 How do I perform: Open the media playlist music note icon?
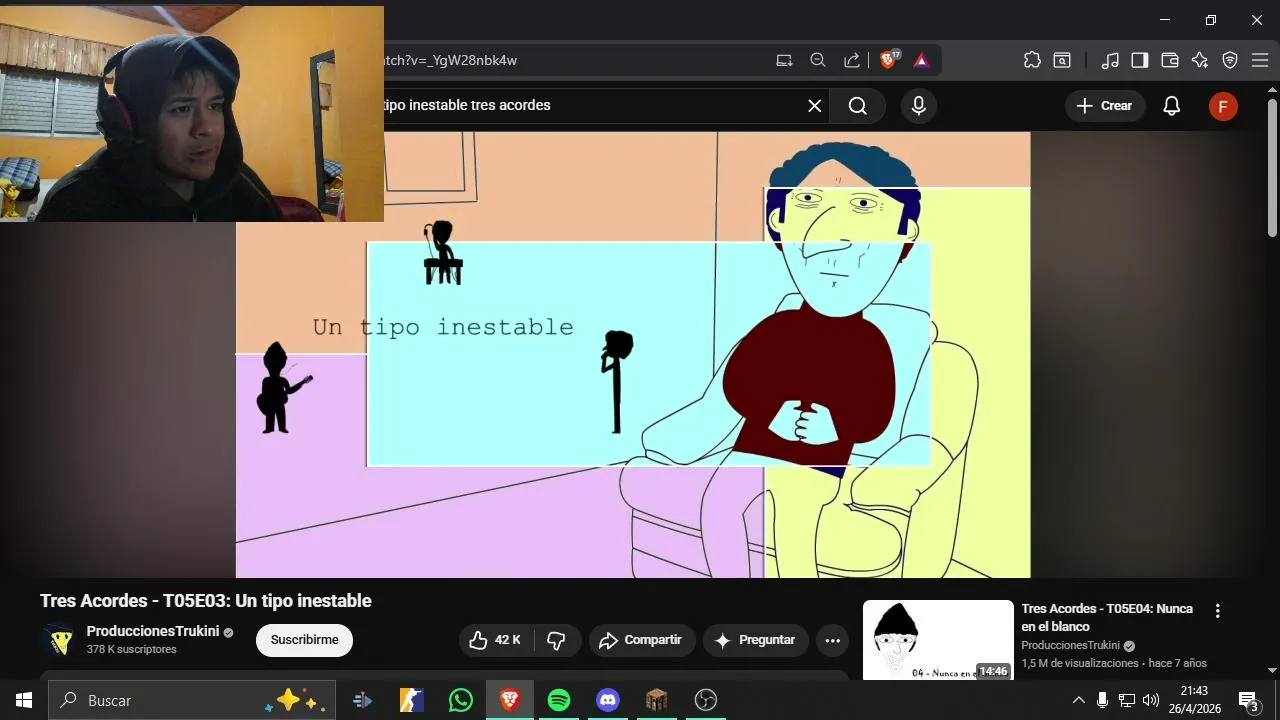[1110, 60]
